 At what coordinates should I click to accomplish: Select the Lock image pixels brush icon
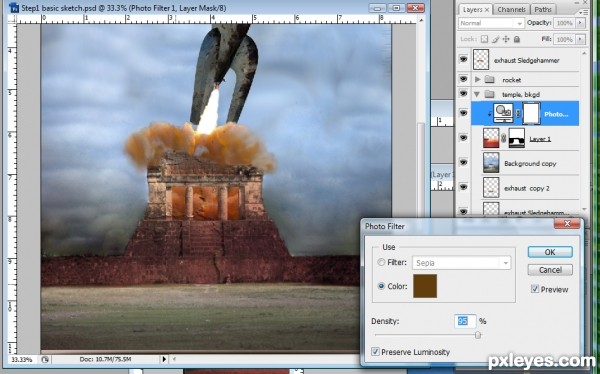pyautogui.click(x=495, y=39)
